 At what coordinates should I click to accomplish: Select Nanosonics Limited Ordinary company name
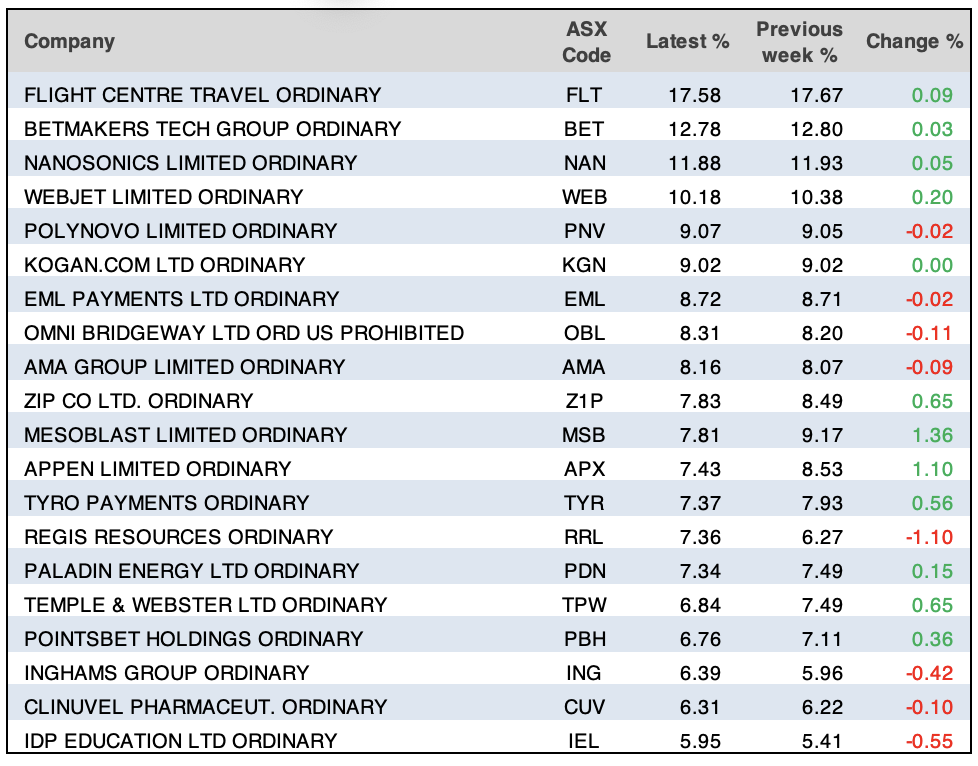pos(190,163)
